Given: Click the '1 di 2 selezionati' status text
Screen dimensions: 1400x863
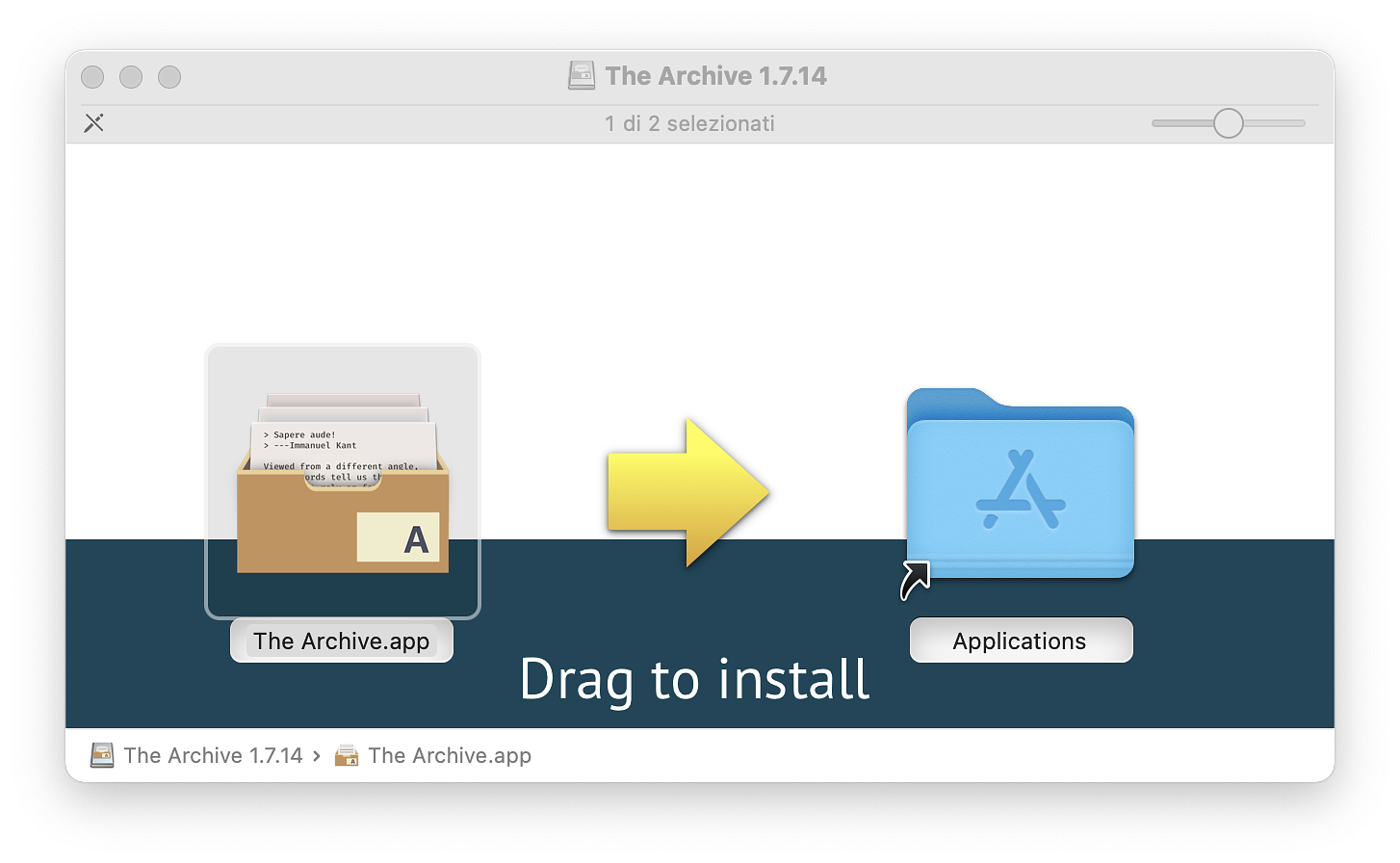Looking at the screenshot, I should tap(689, 123).
